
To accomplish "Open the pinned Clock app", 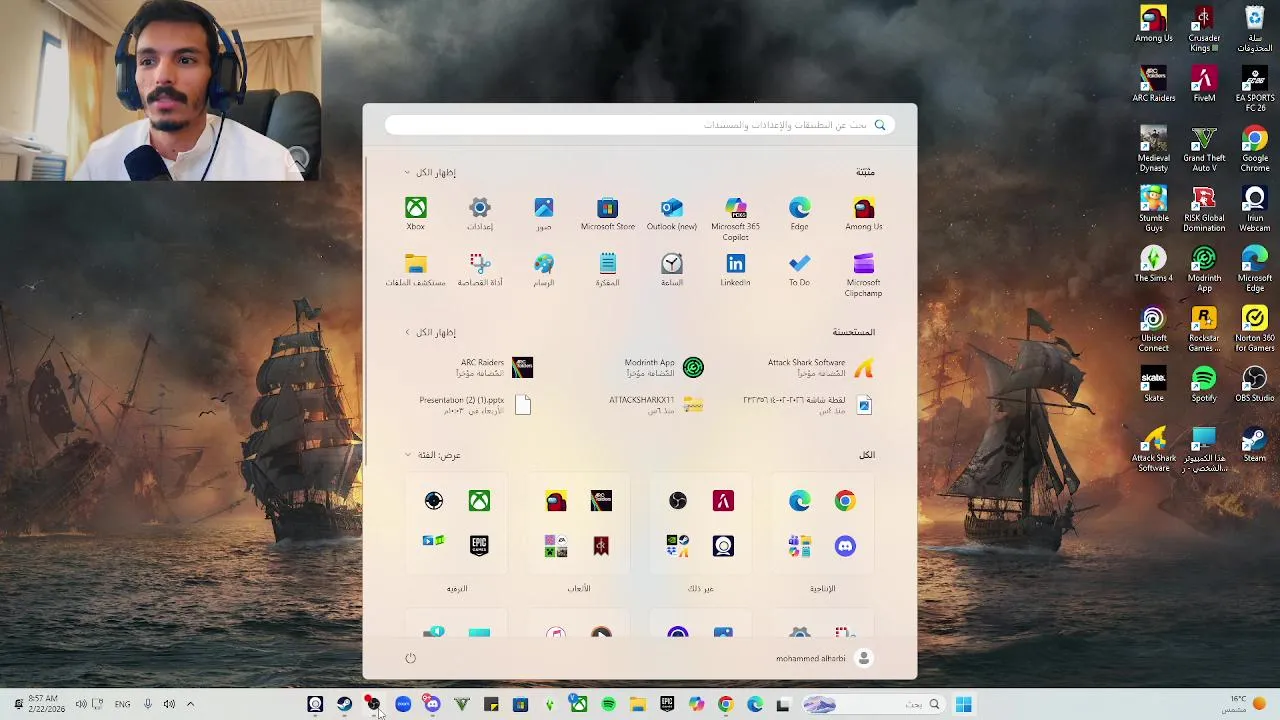I will tap(672, 269).
